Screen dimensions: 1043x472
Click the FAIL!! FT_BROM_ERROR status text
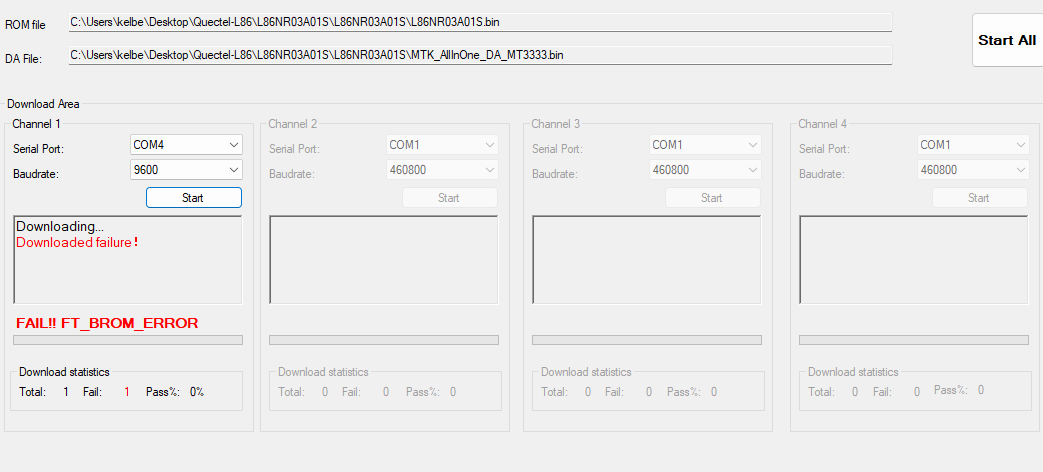click(107, 323)
